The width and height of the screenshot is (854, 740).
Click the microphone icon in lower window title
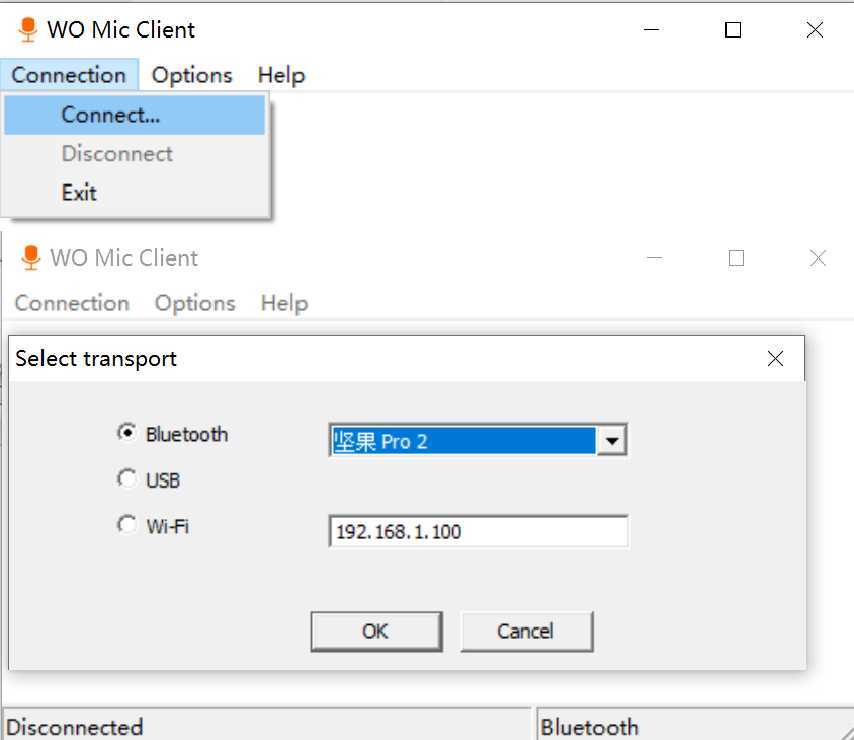[x=31, y=258]
